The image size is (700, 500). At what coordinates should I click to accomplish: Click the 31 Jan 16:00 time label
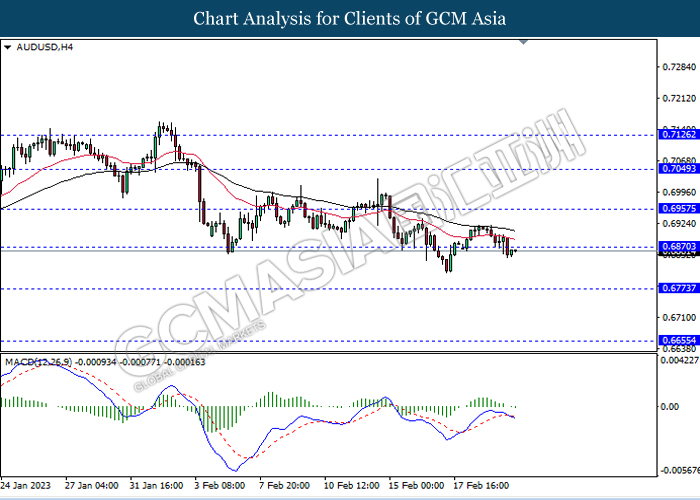click(x=156, y=485)
